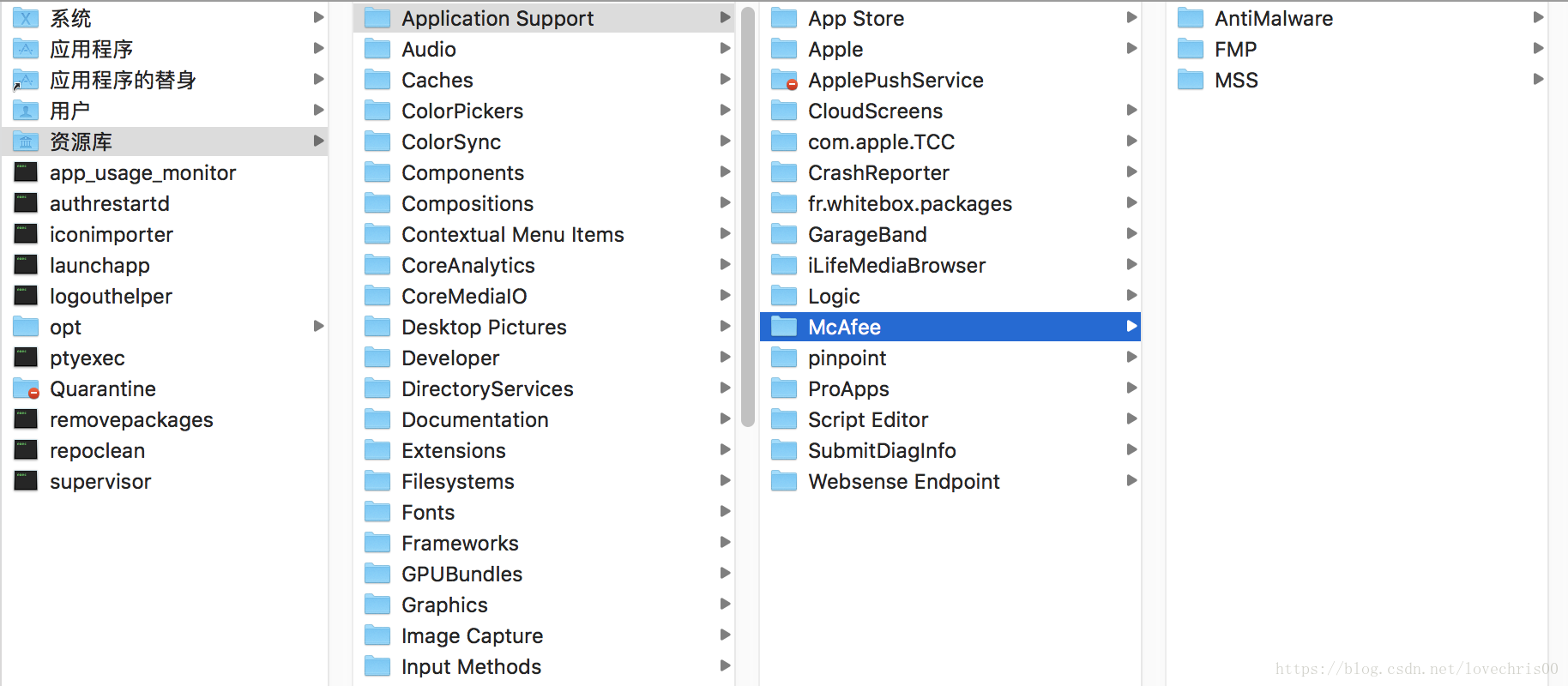Open the Frameworks folder
Viewport: 1568px width, 686px height.
544,543
